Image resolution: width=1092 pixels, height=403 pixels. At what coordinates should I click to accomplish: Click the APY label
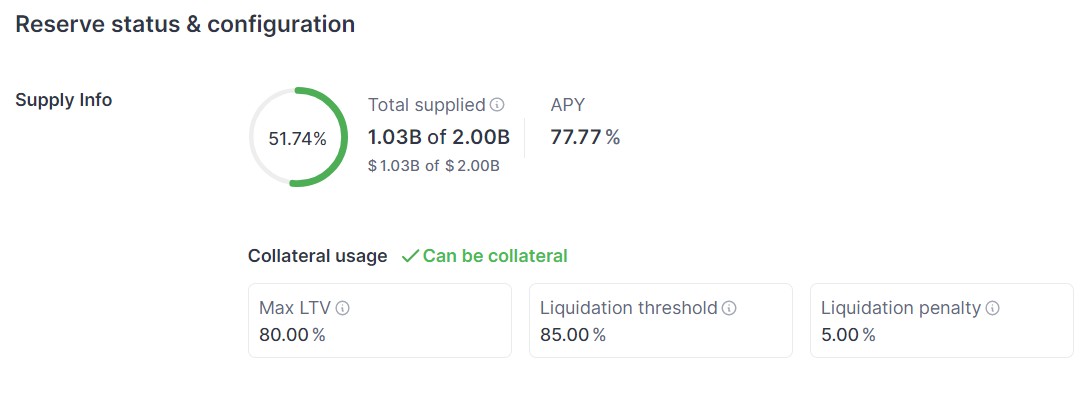coord(568,105)
